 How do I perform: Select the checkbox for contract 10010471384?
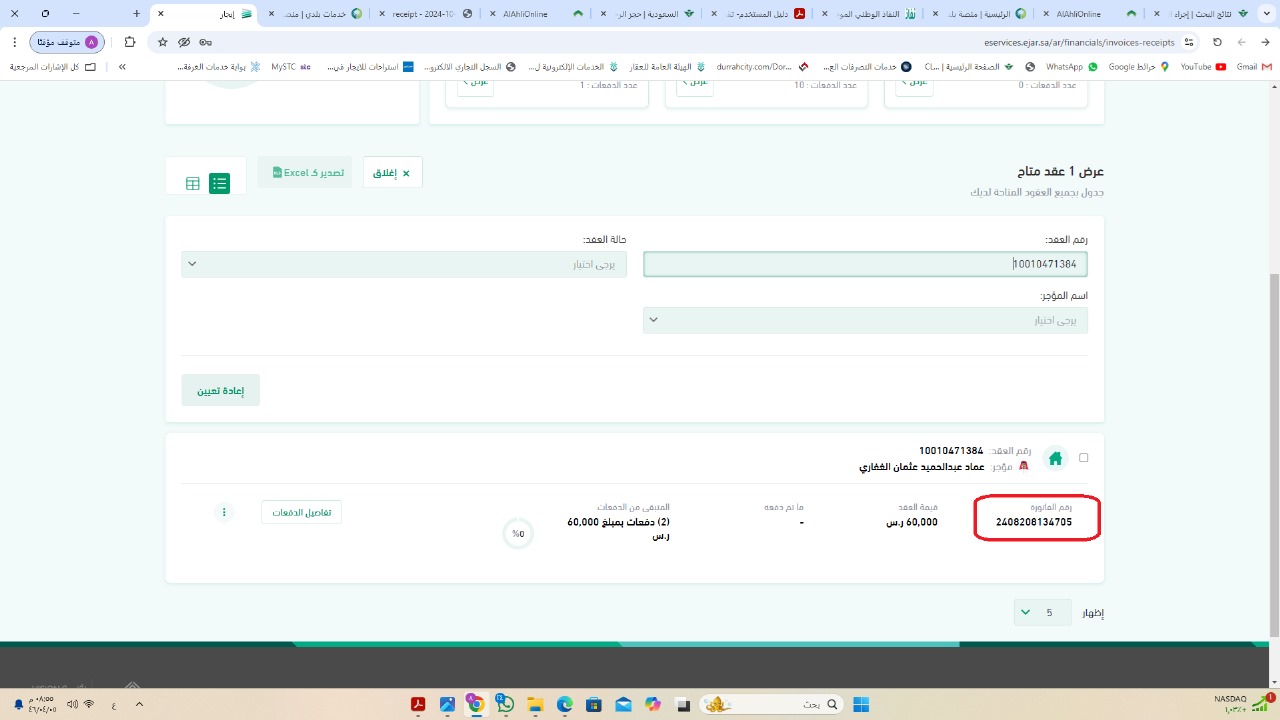(1084, 458)
